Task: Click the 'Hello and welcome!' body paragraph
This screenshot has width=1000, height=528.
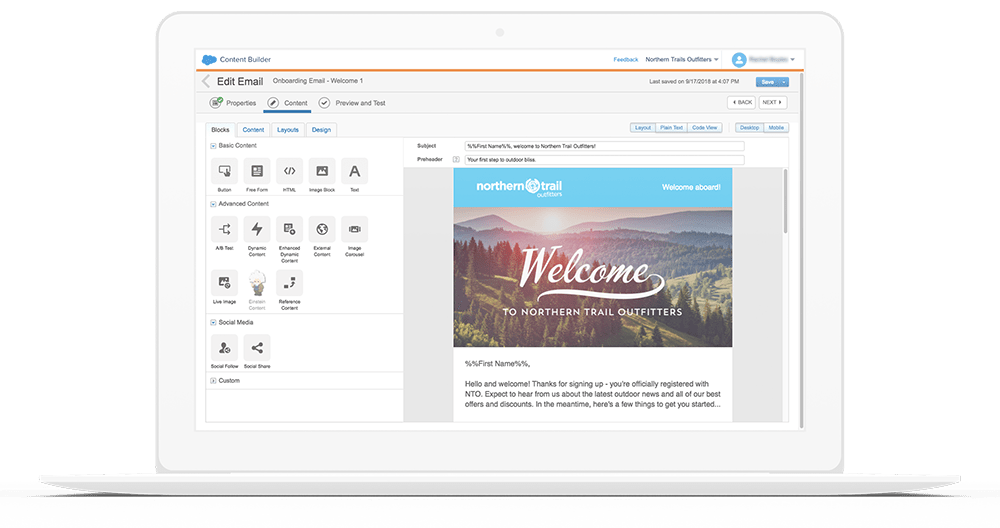Action: coord(592,394)
